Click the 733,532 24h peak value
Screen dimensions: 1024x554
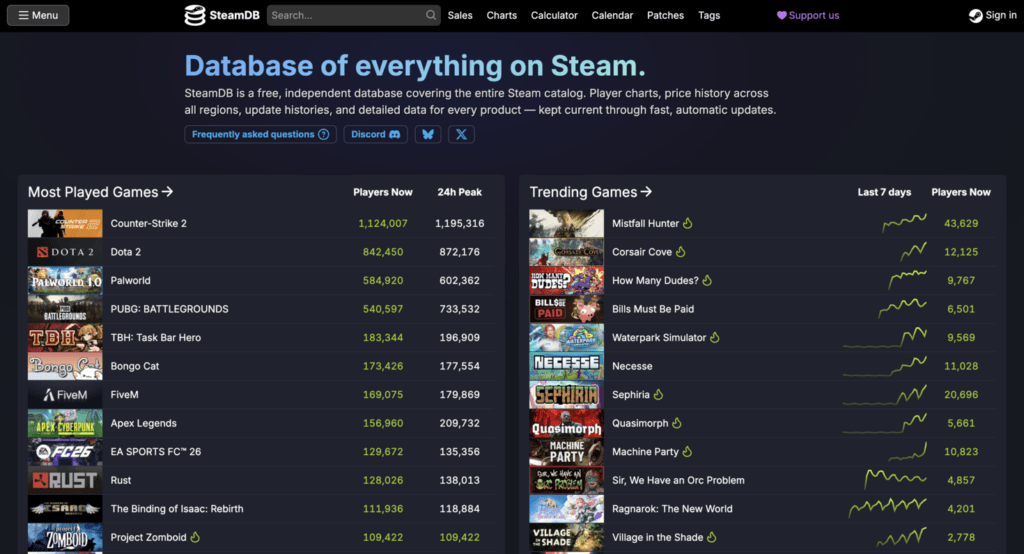[459, 309]
